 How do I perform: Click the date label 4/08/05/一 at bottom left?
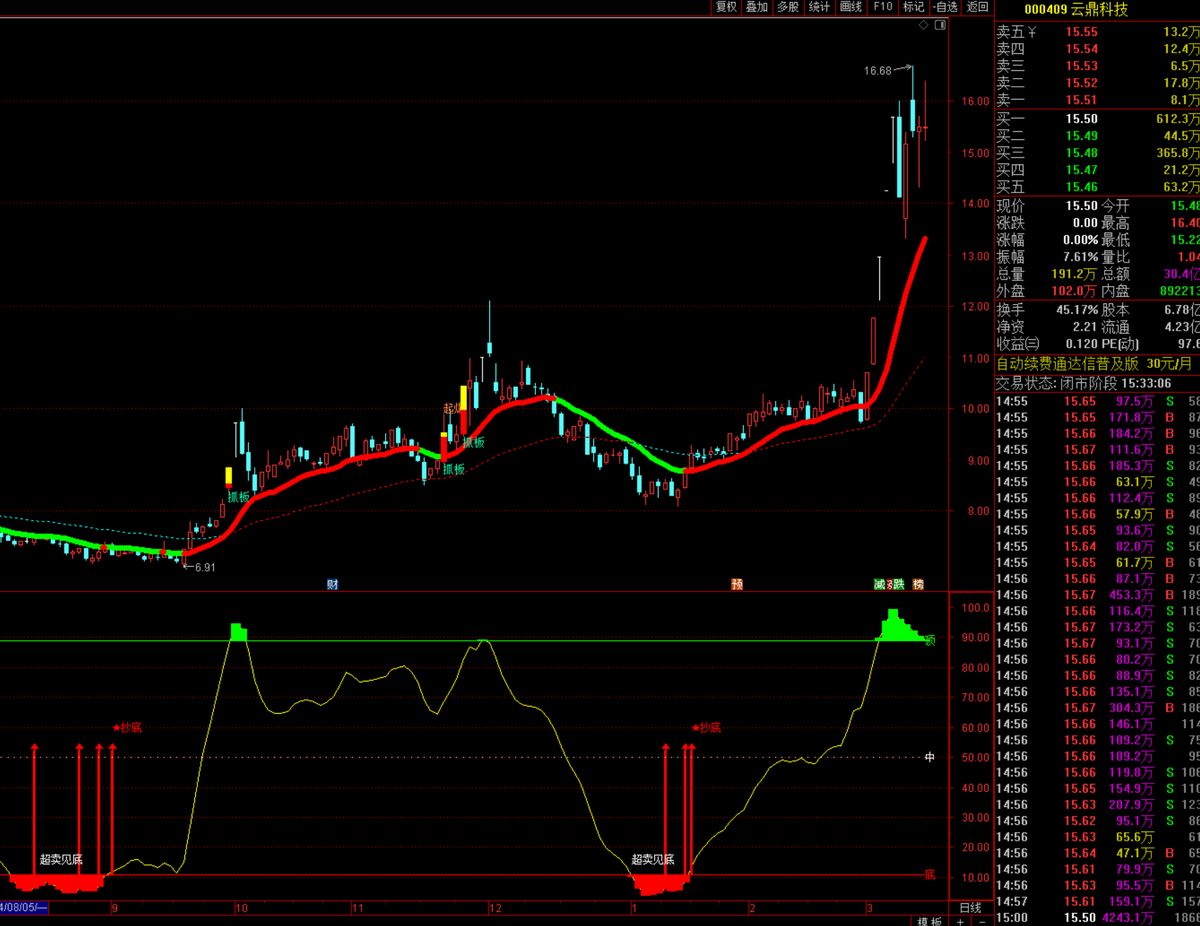pyautogui.click(x=23, y=909)
